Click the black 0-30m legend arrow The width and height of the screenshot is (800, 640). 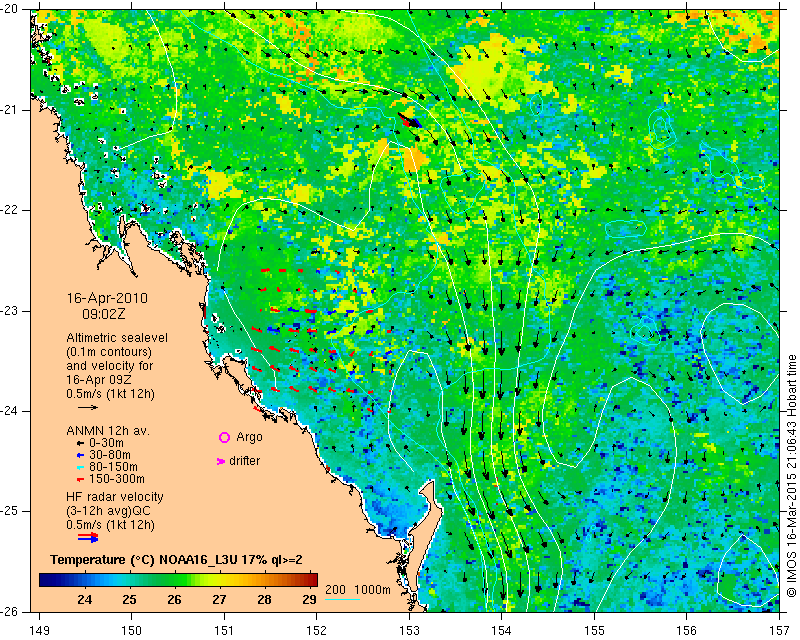(80, 444)
